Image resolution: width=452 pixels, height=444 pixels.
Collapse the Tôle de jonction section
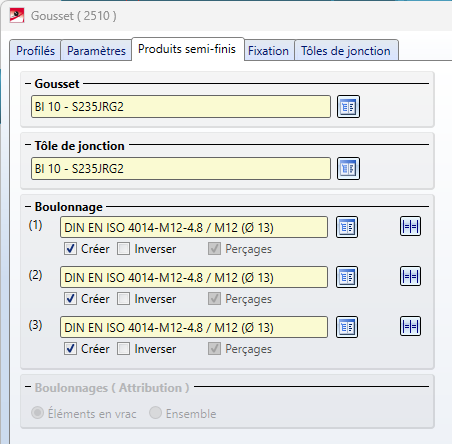[28, 145]
